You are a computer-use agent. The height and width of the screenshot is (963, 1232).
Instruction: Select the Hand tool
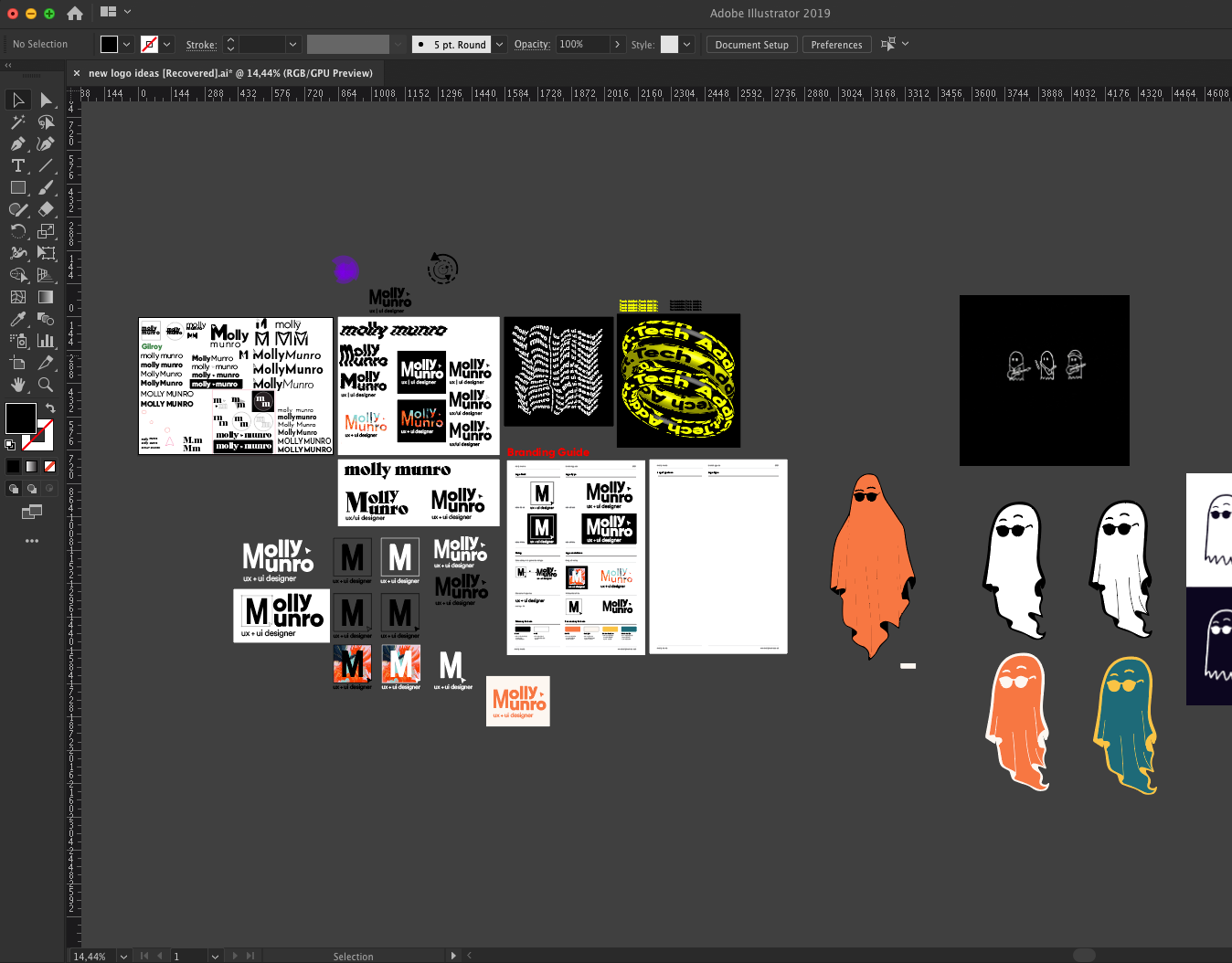click(x=17, y=385)
